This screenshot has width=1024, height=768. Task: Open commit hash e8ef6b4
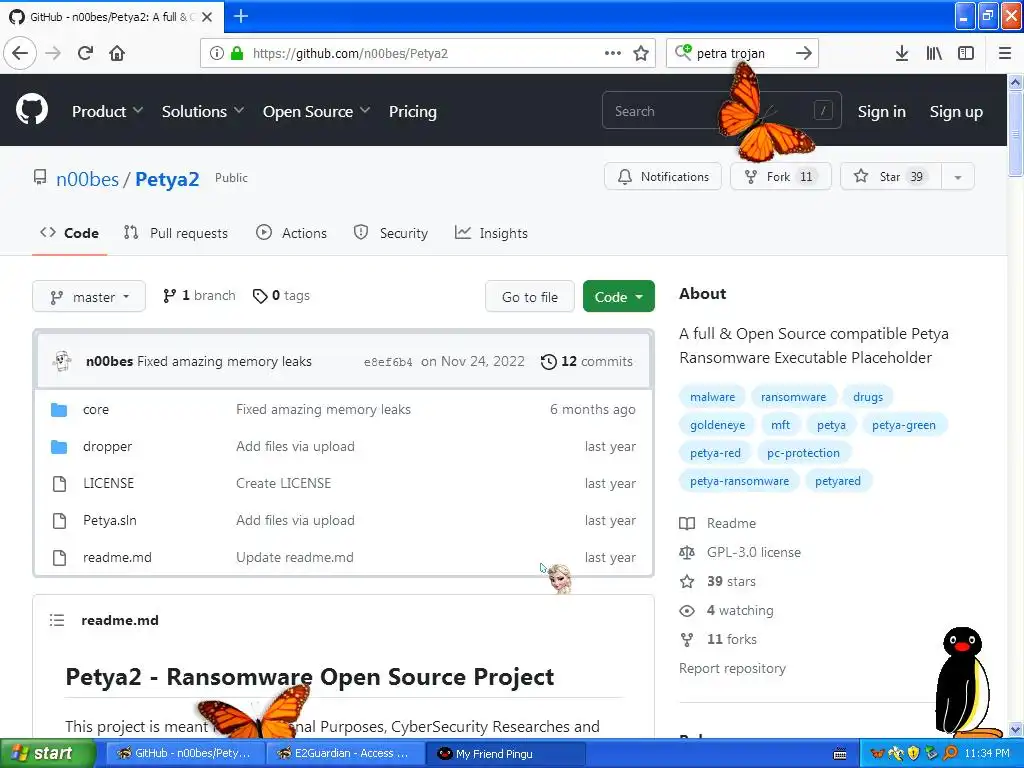click(x=388, y=362)
